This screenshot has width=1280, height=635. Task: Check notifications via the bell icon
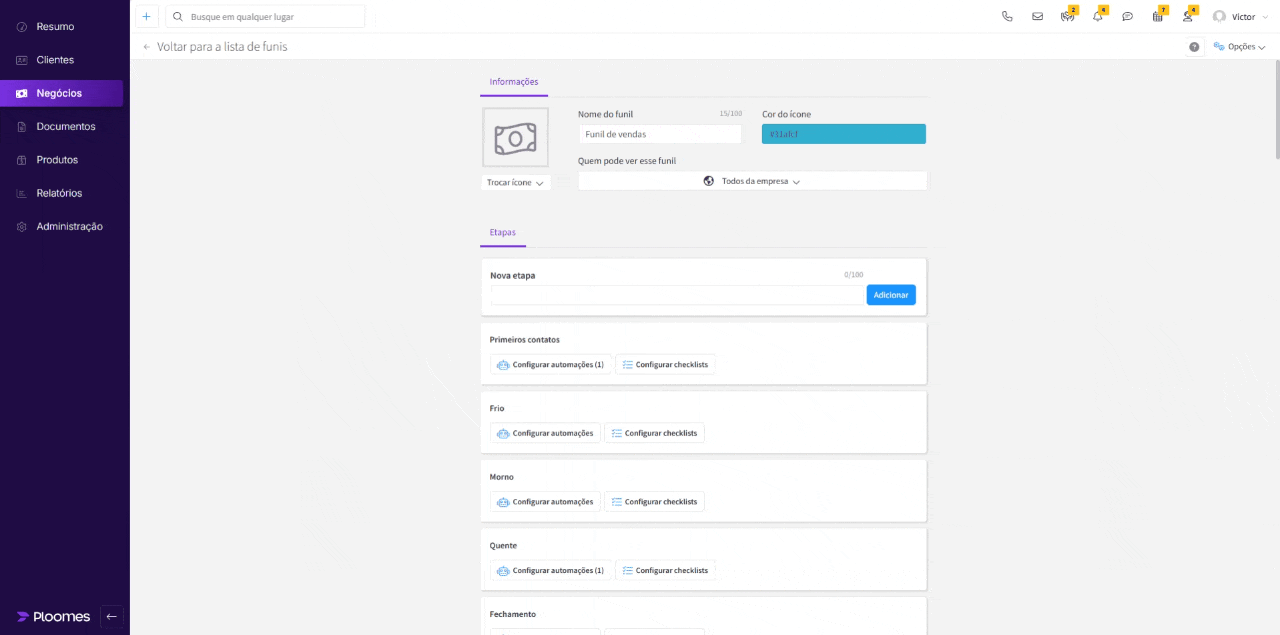click(x=1097, y=16)
